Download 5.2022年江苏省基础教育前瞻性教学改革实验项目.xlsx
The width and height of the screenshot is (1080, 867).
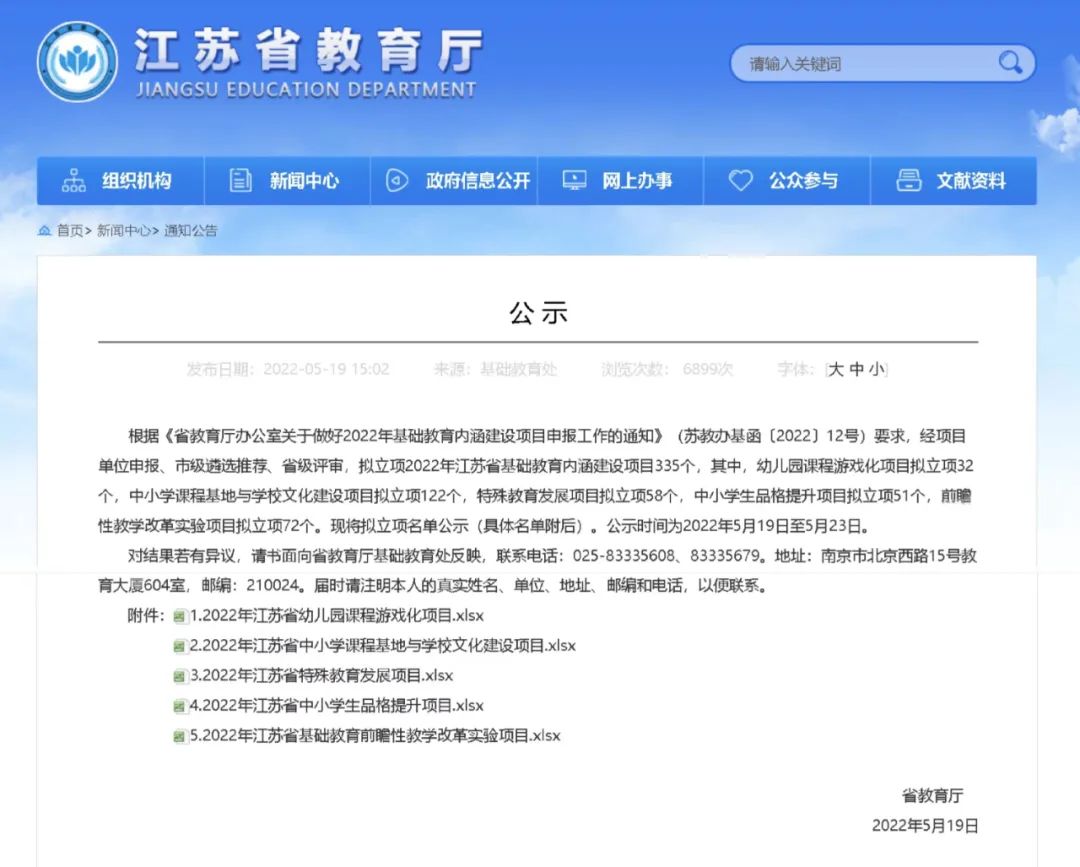pyautogui.click(x=375, y=735)
